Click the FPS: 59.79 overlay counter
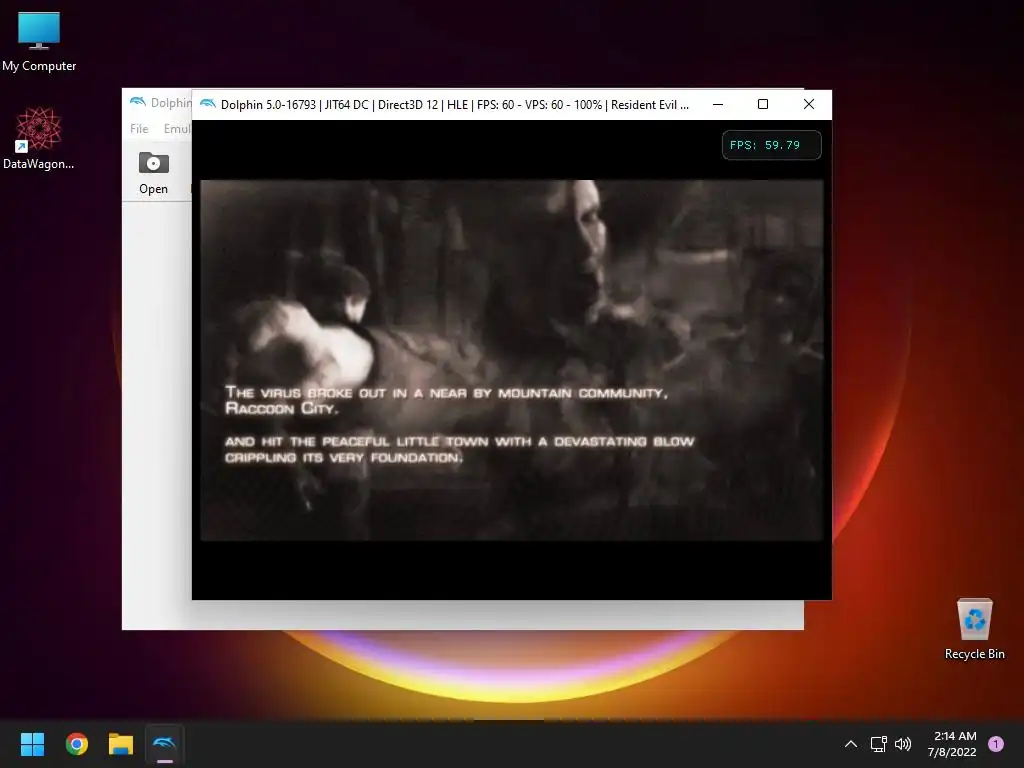This screenshot has height=768, width=1024. (771, 145)
